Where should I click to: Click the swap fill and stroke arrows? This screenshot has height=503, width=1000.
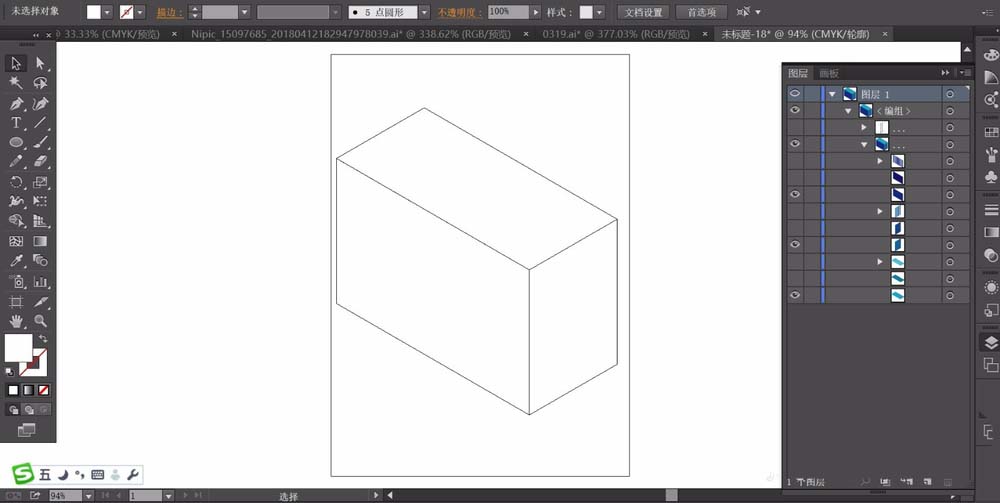[43, 339]
